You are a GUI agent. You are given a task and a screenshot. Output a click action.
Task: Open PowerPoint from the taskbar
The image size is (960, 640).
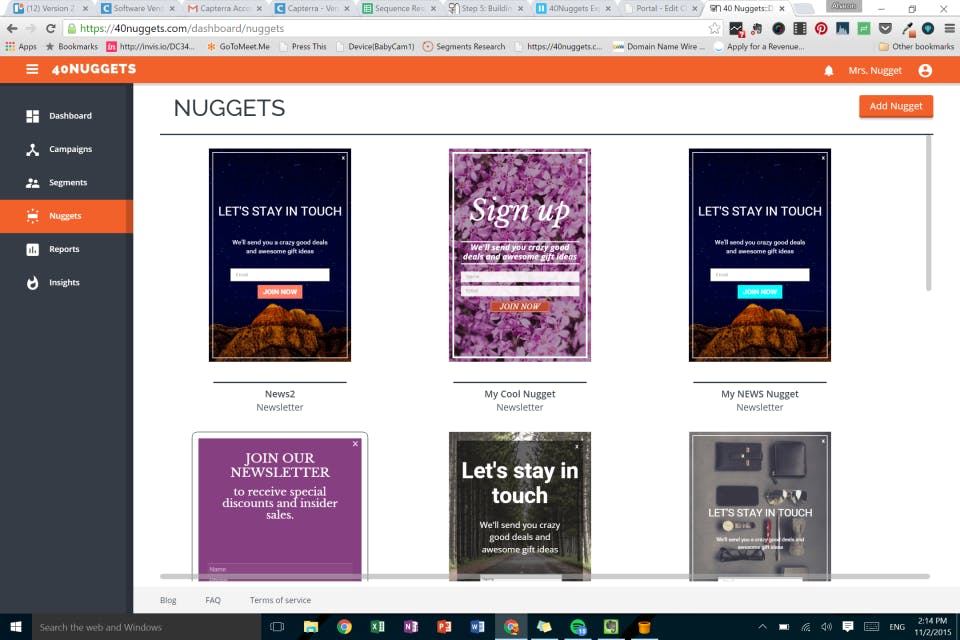pyautogui.click(x=444, y=627)
